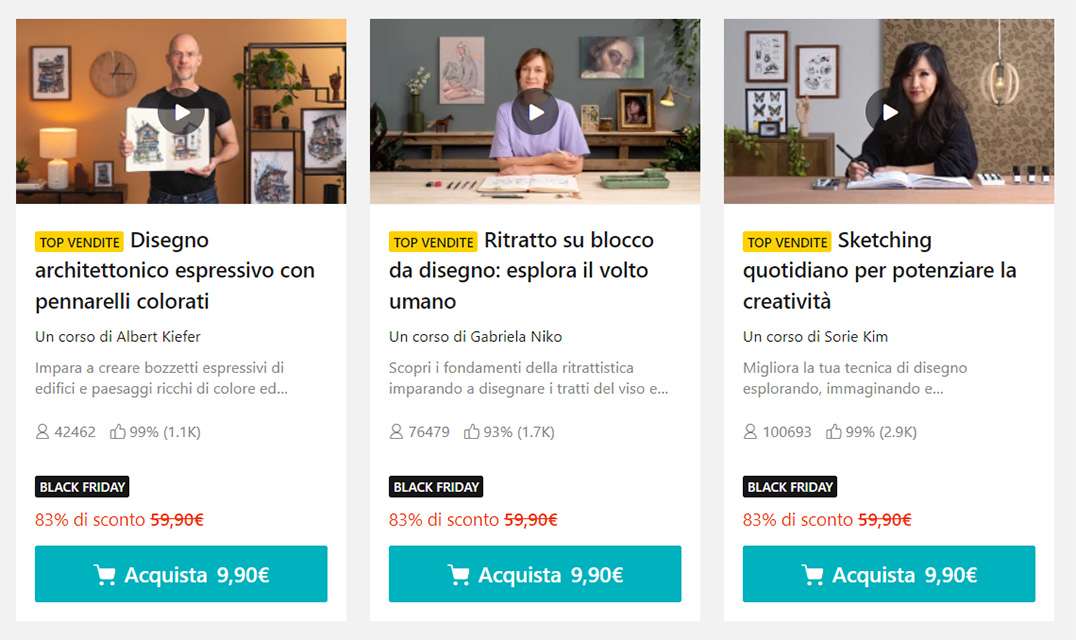This screenshot has height=640, width=1076.
Task: Play the Gabriela Niko portrait course preview
Action: click(535, 112)
